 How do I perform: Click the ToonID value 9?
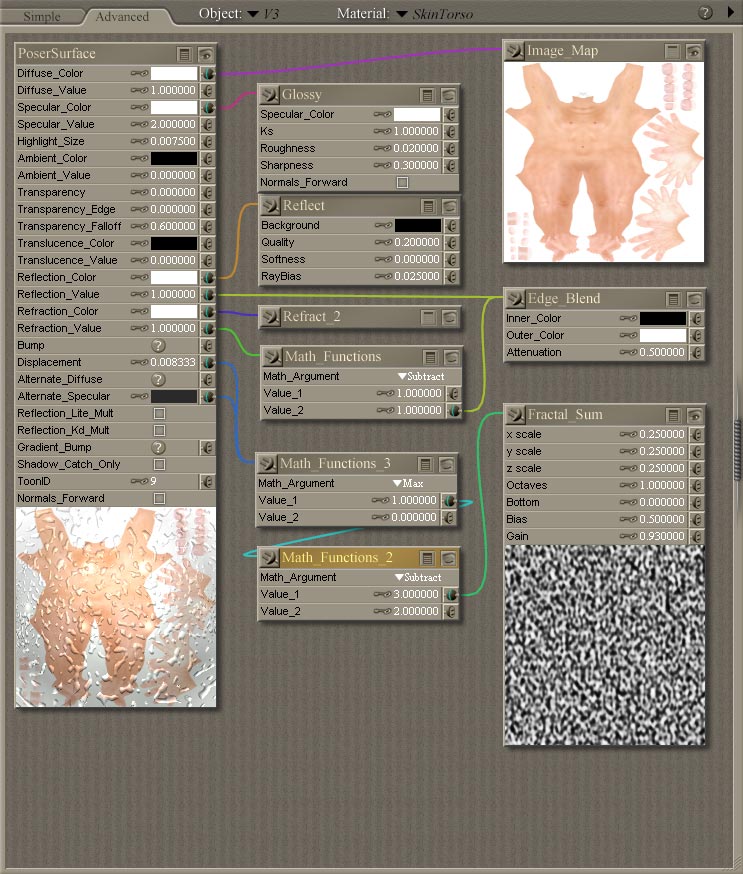[x=153, y=482]
